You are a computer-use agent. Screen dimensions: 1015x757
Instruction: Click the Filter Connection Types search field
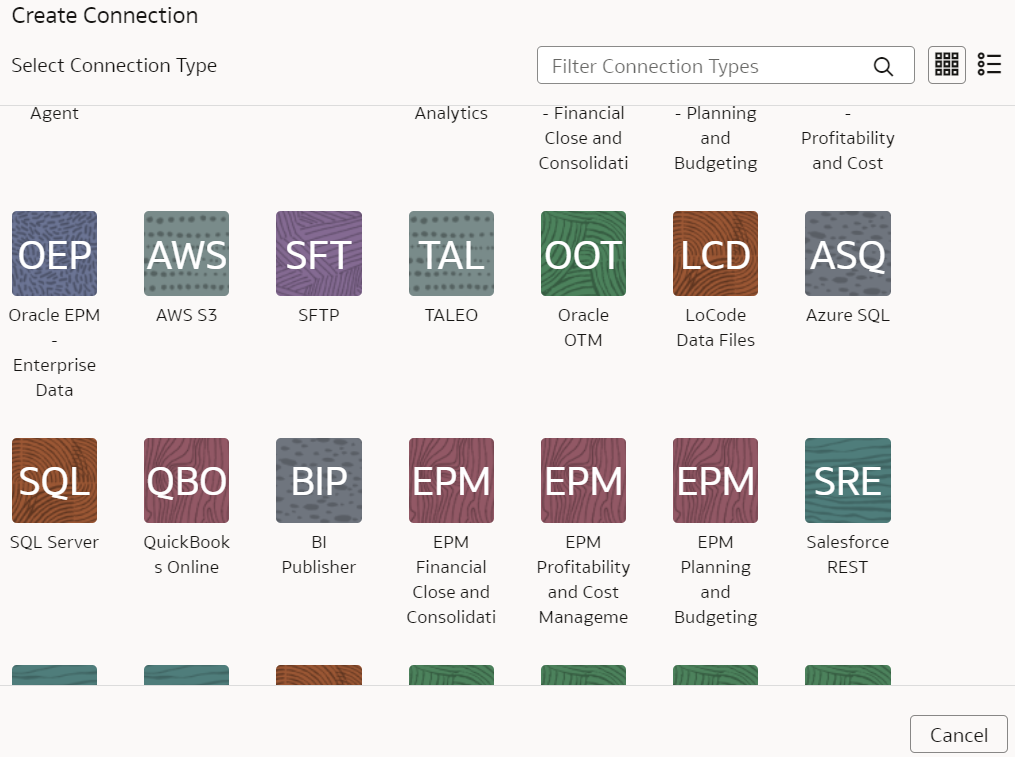(705, 66)
